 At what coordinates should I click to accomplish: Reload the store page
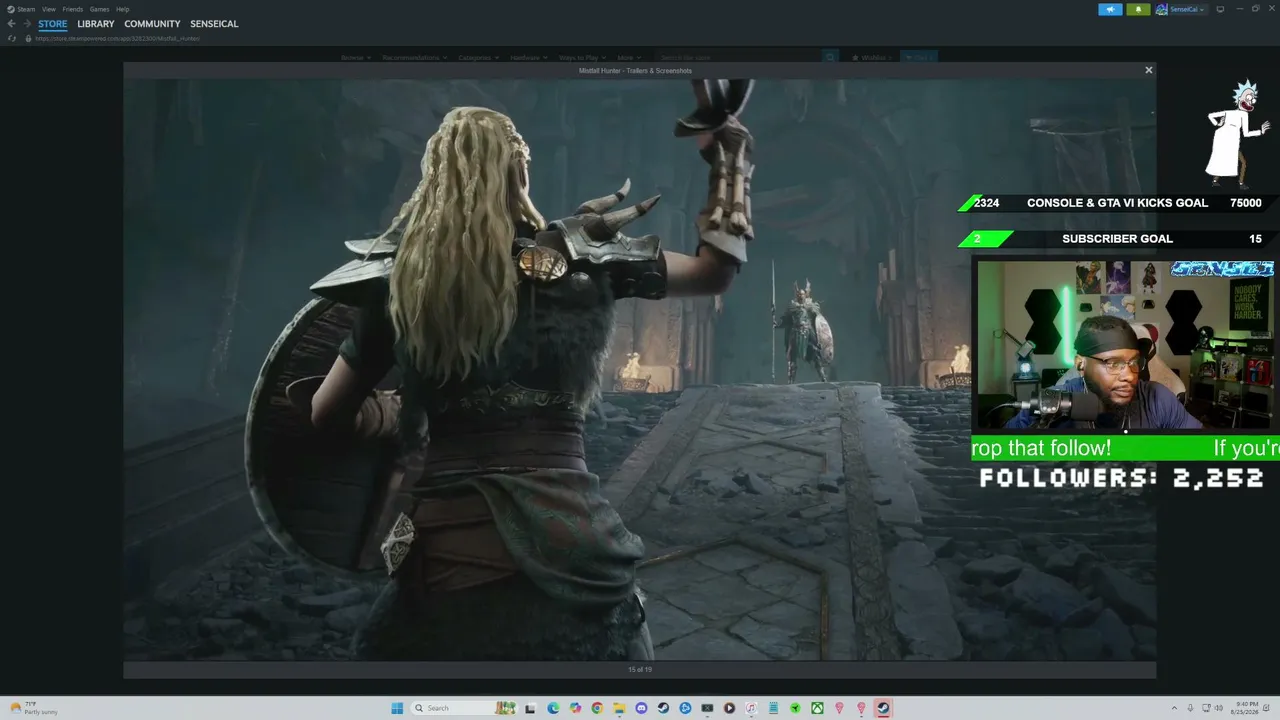[x=12, y=38]
